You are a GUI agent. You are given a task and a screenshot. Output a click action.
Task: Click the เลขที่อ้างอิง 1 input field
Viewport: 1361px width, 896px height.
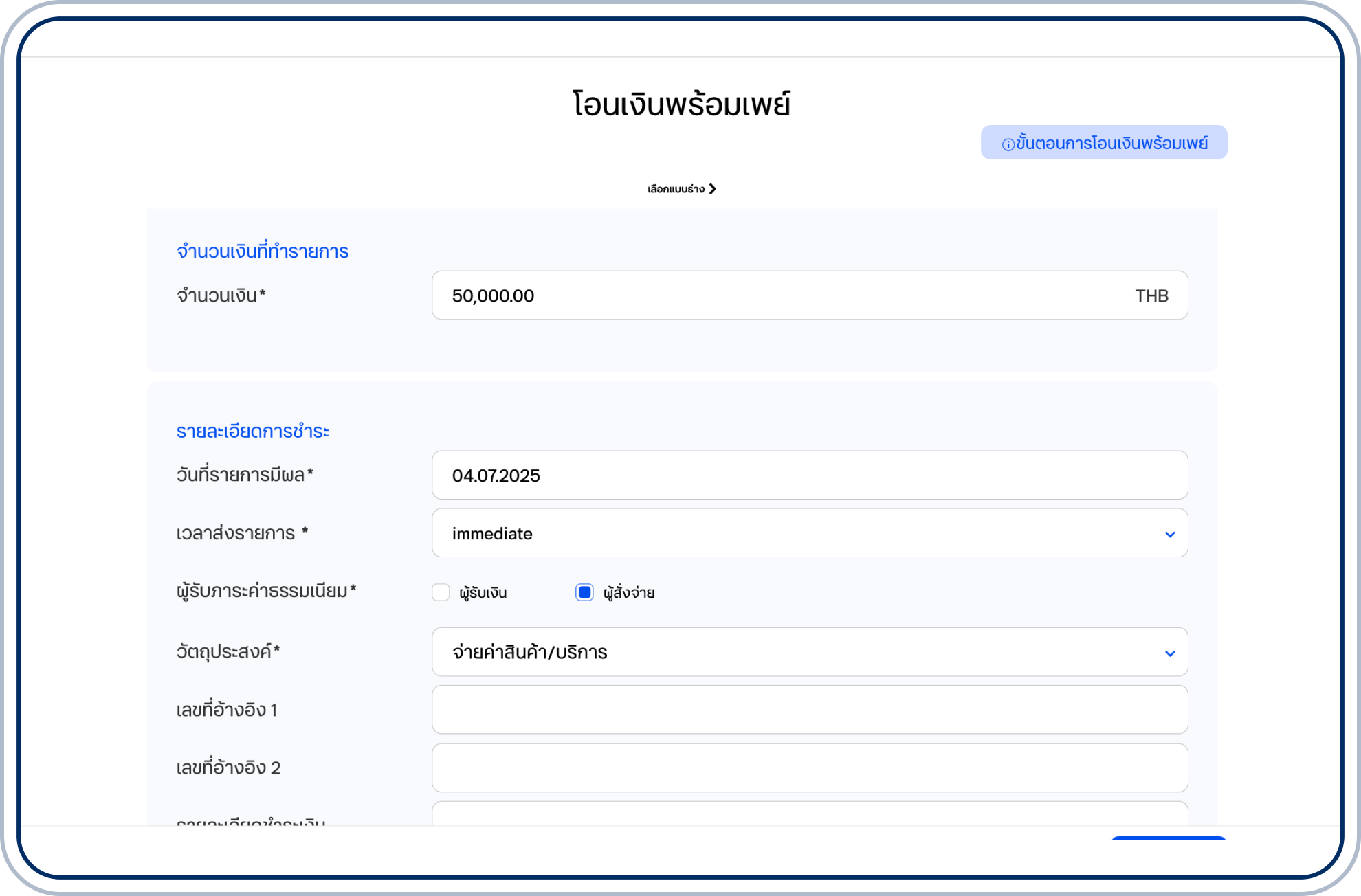808,710
